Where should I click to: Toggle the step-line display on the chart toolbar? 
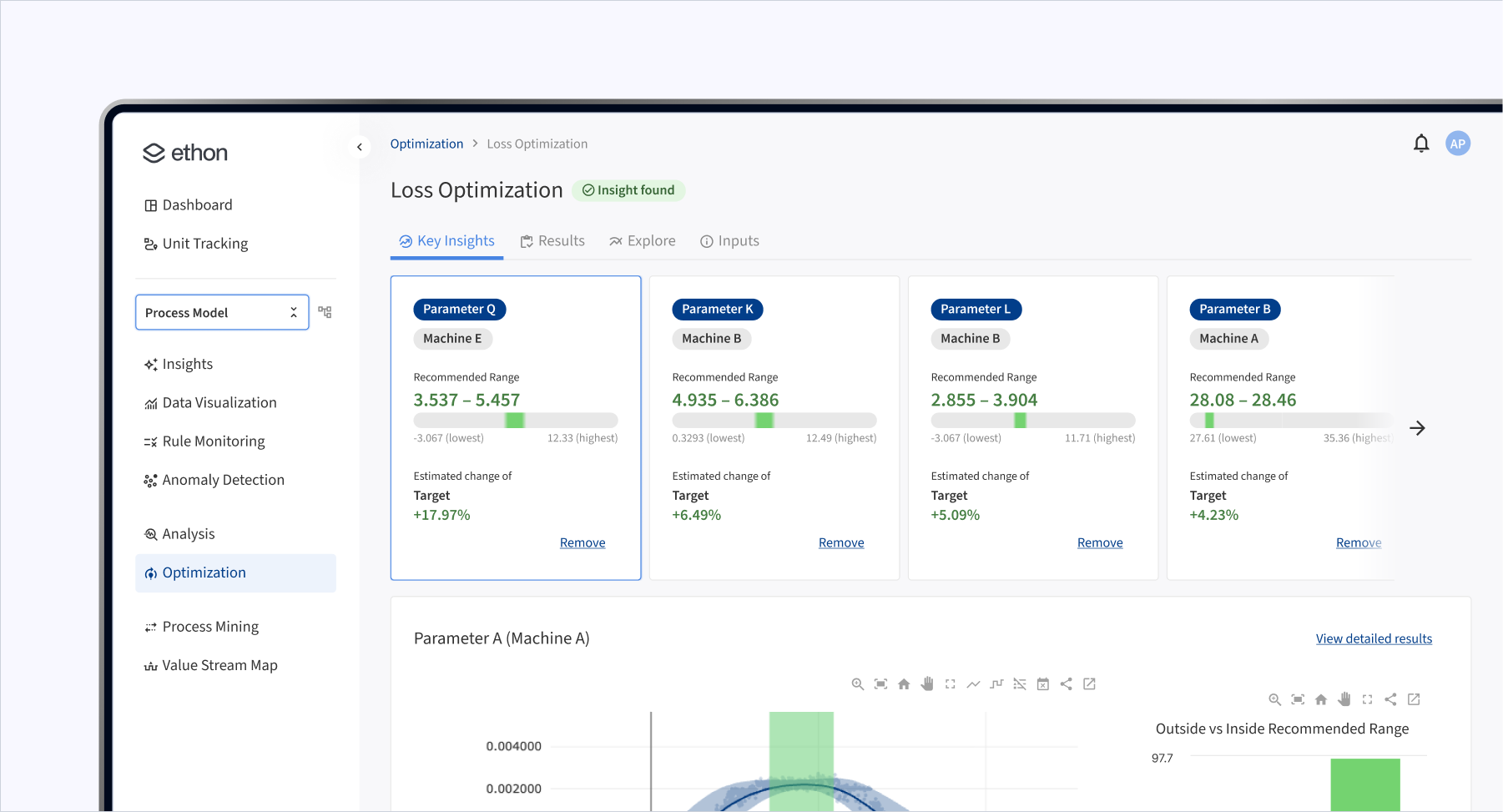tap(996, 683)
